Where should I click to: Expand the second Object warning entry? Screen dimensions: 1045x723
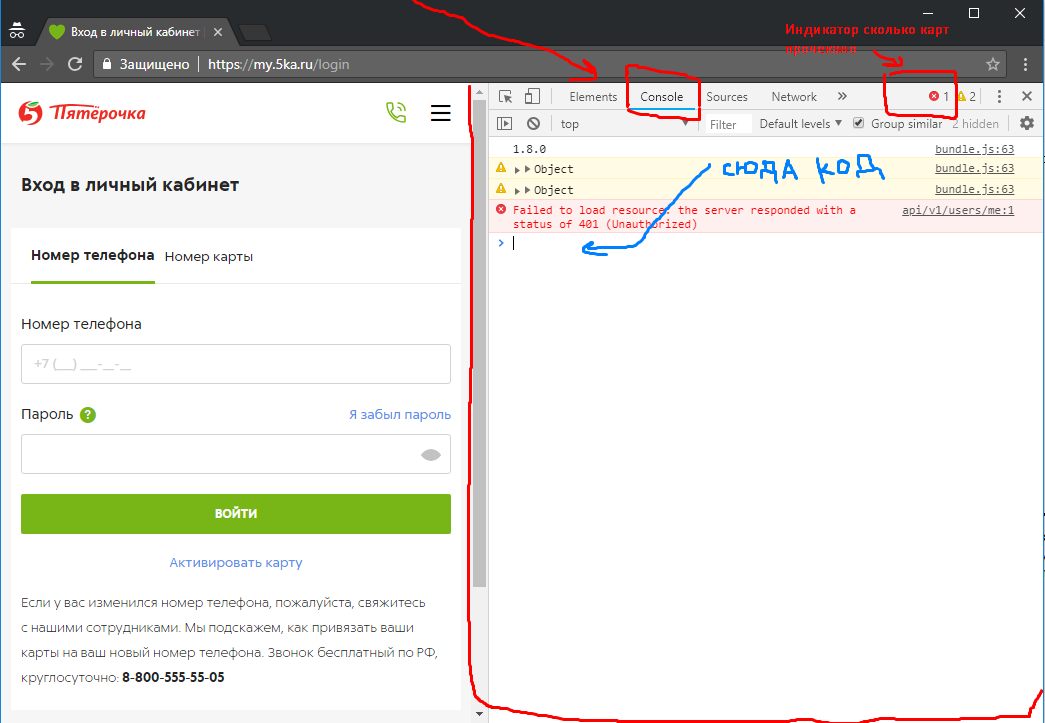click(517, 191)
